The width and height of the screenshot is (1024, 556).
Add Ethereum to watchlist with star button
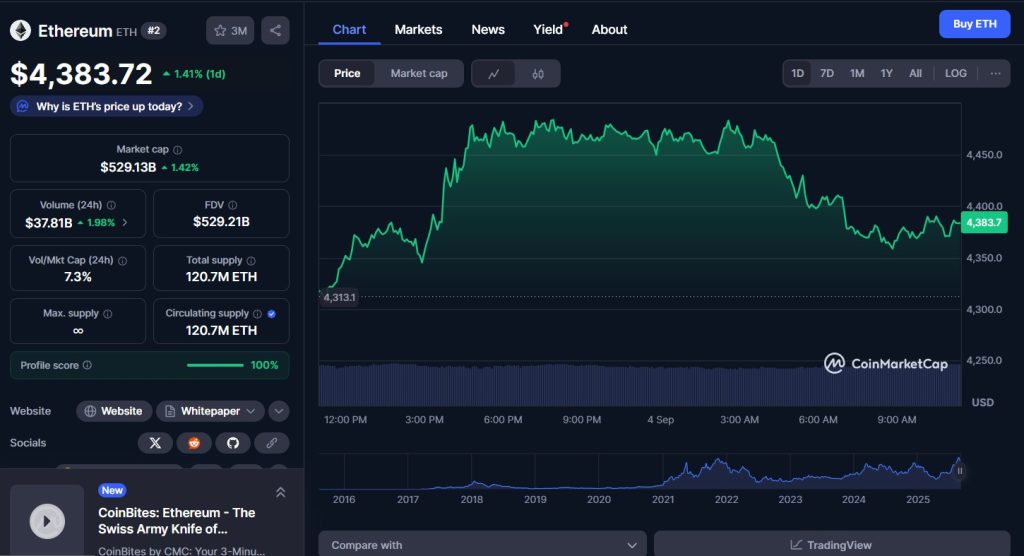click(x=230, y=31)
